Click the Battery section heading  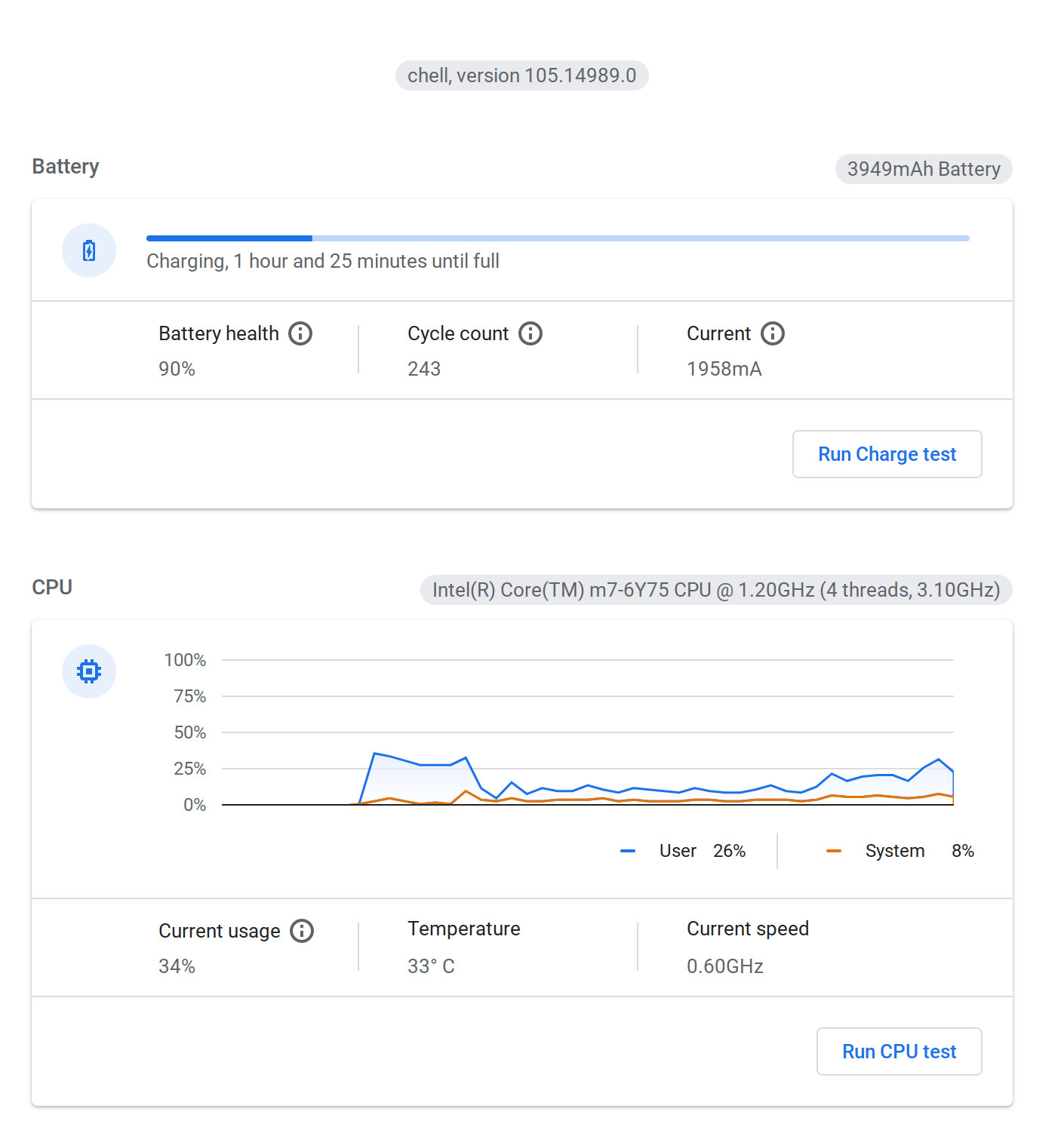pos(66,167)
